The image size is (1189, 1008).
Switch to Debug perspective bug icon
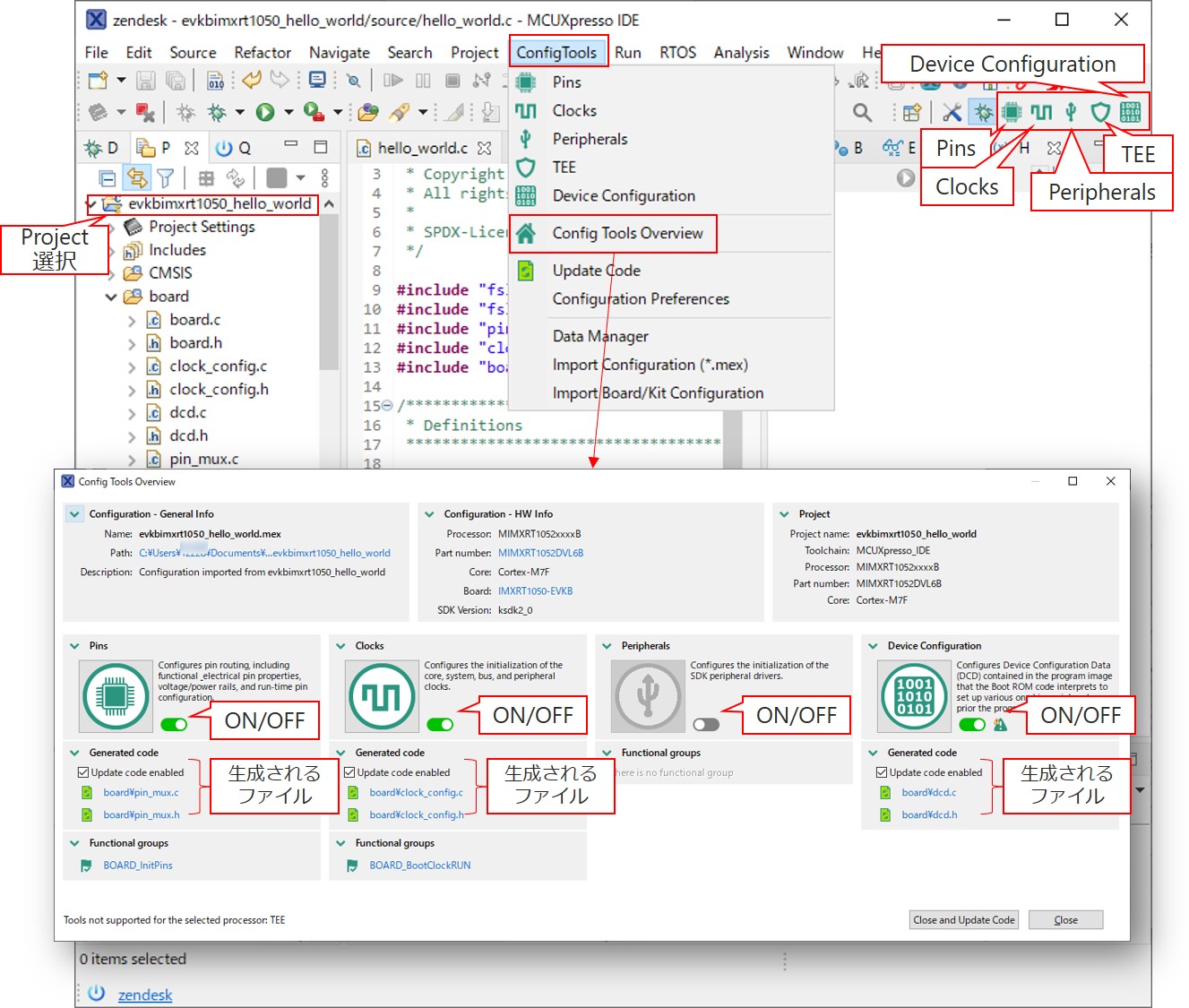point(983,112)
